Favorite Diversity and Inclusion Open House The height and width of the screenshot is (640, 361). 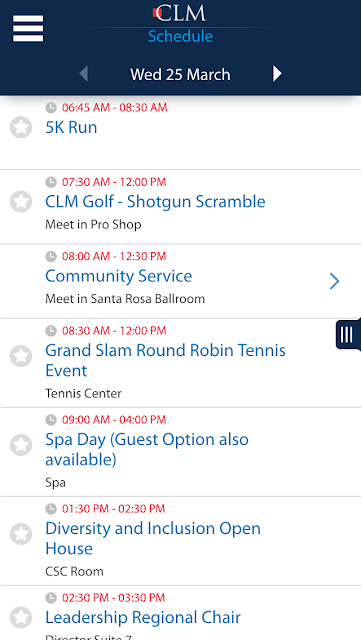21,534
